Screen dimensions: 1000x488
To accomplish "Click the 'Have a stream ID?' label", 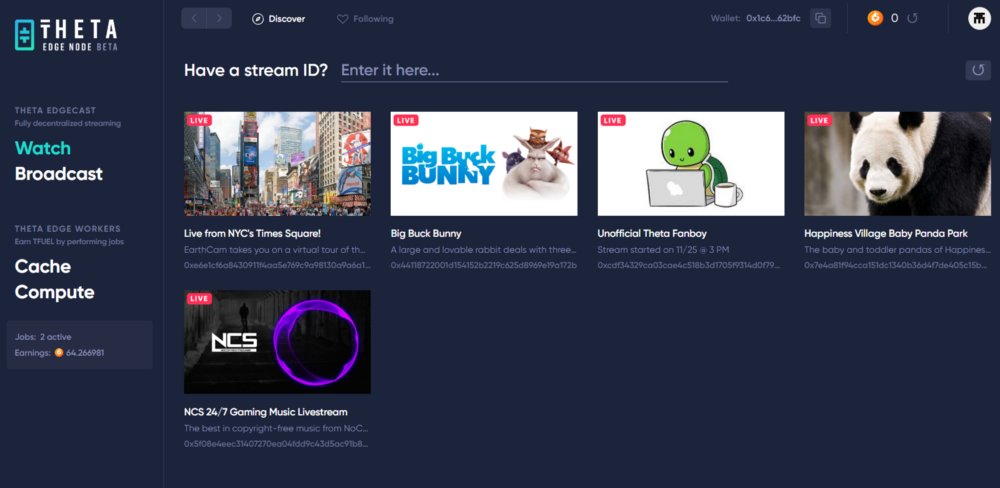I will tap(256, 70).
